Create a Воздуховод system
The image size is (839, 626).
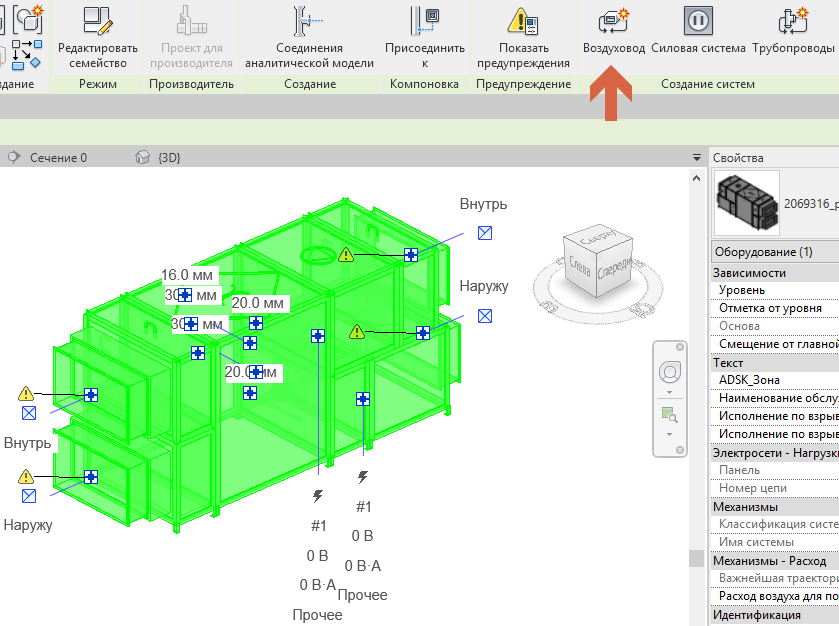tap(614, 31)
